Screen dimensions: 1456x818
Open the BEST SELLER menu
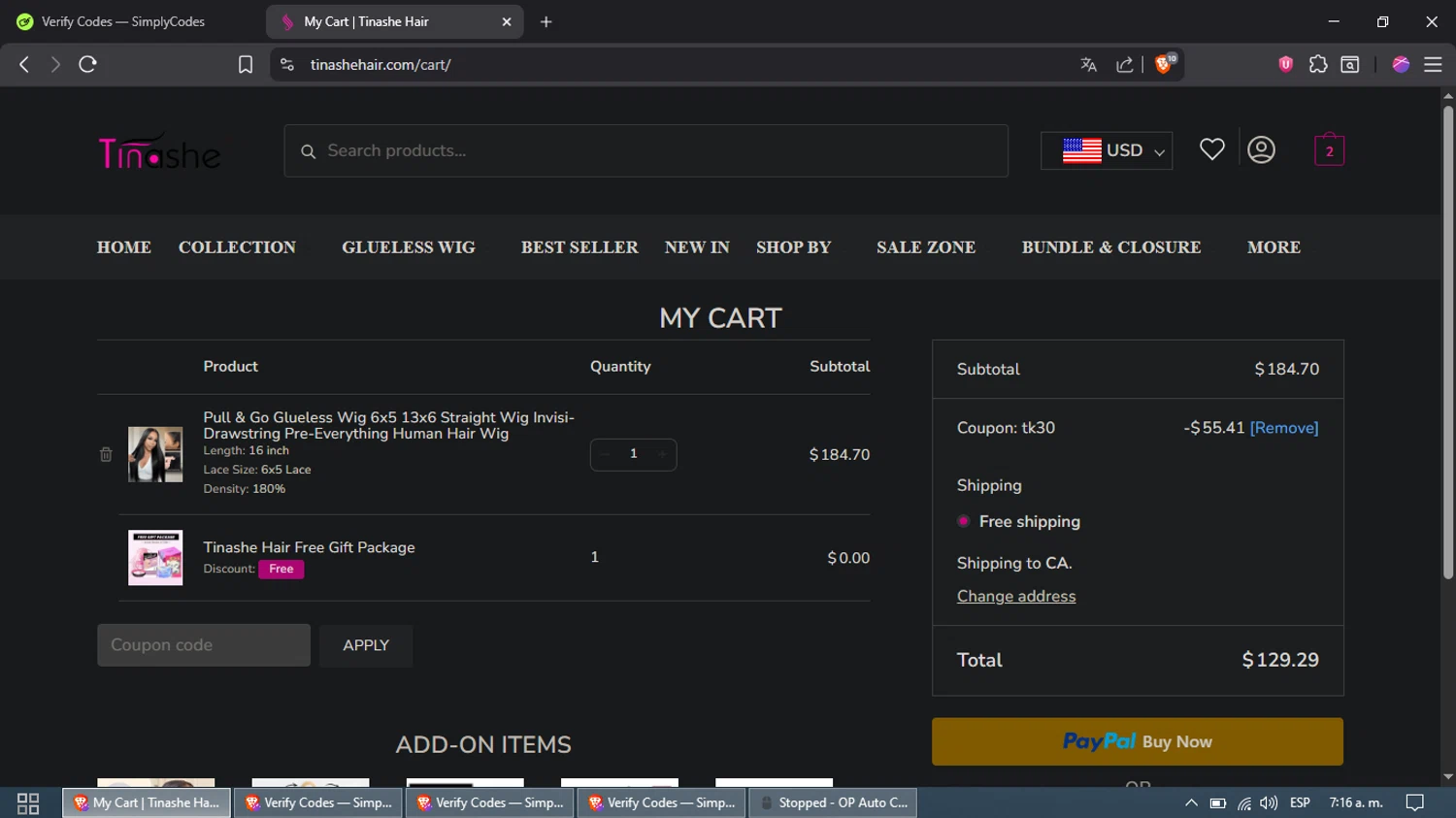[579, 247]
